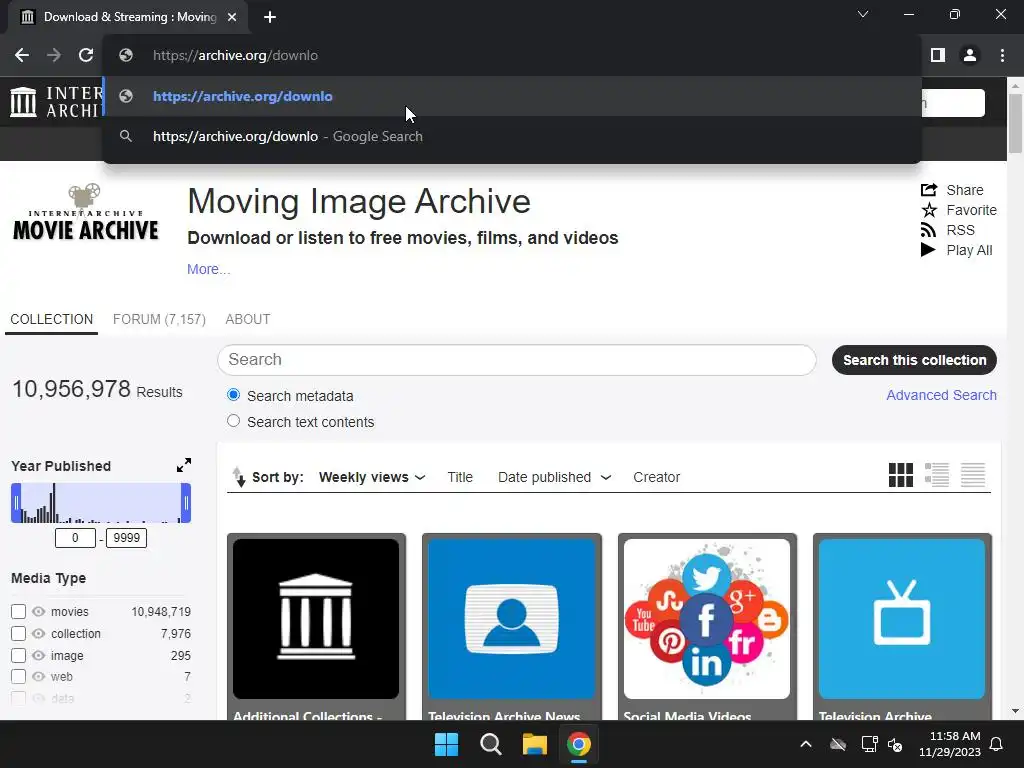The image size is (1024, 768).
Task: Click the Year Published histogram bars
Action: 101,503
